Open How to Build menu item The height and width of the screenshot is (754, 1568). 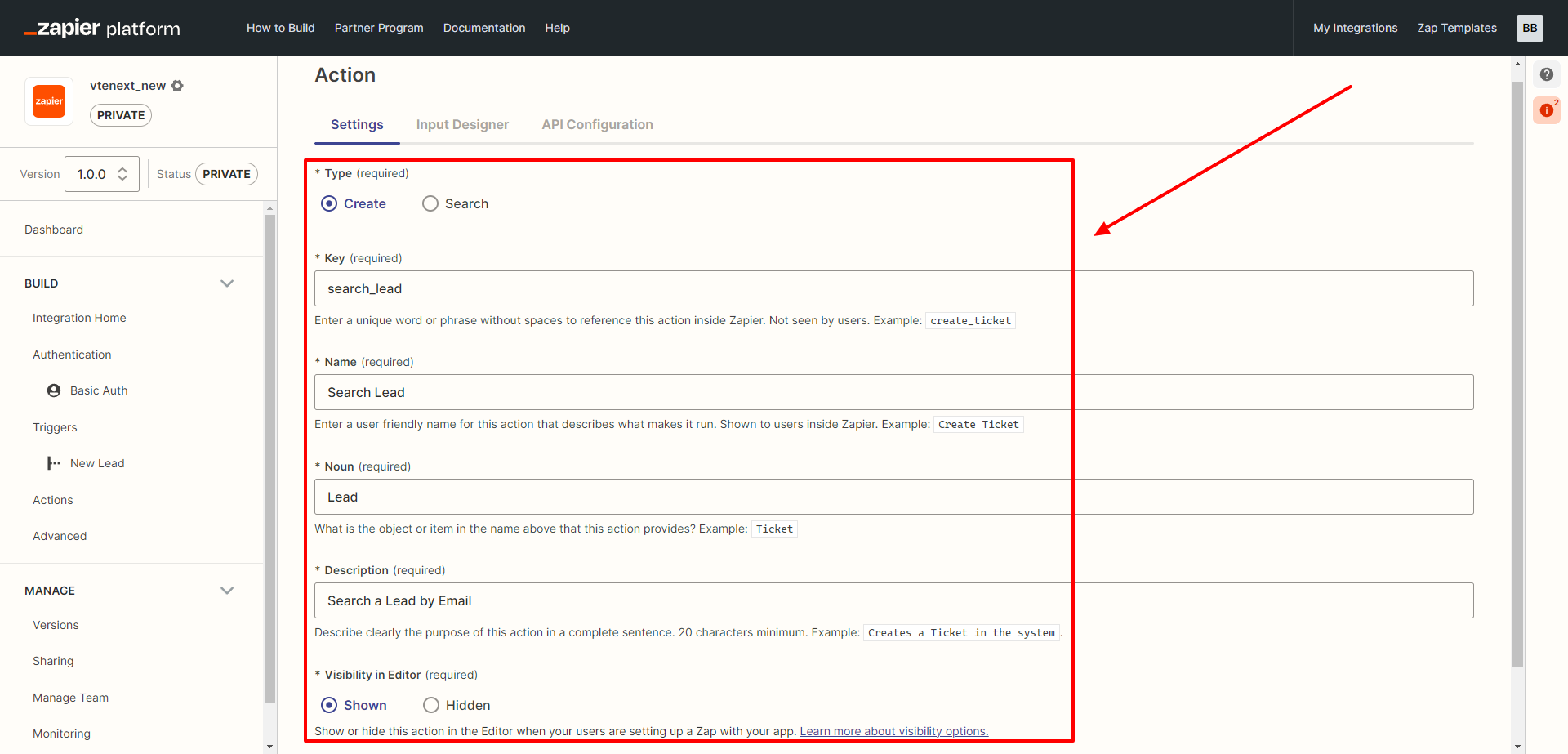pyautogui.click(x=280, y=28)
